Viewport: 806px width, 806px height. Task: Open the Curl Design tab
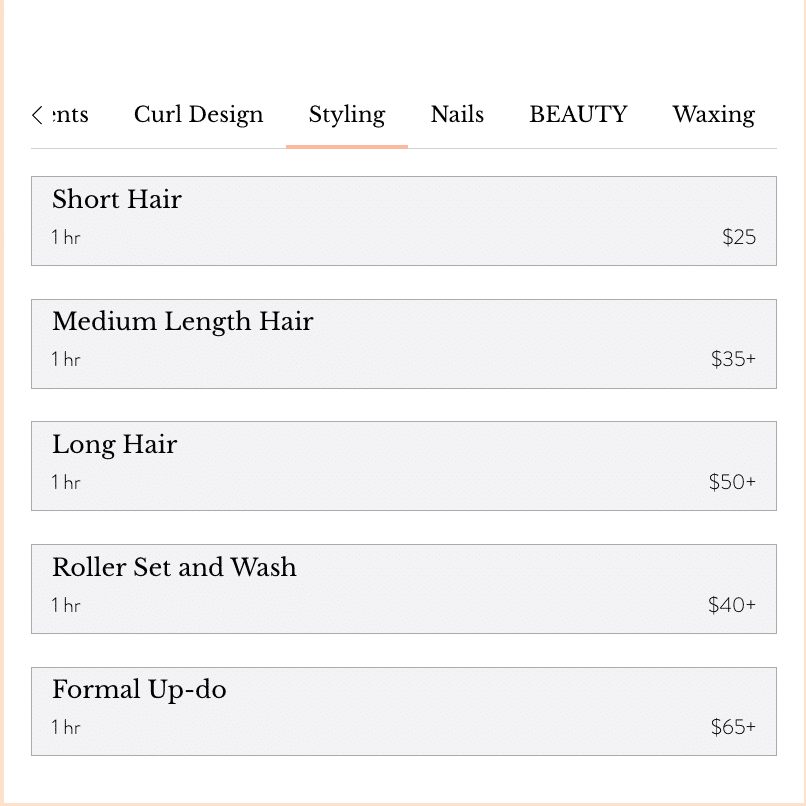tap(198, 115)
